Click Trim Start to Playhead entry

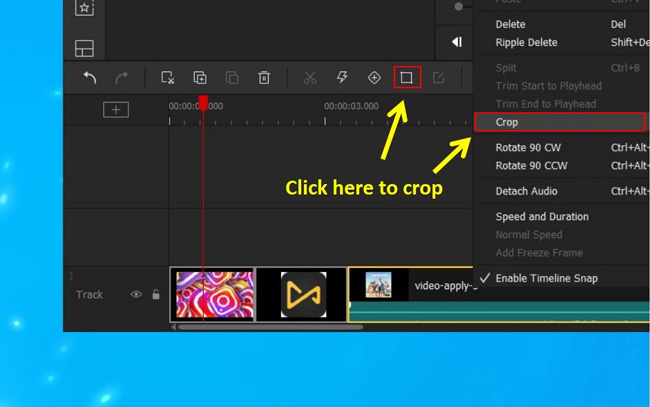pyautogui.click(x=549, y=86)
